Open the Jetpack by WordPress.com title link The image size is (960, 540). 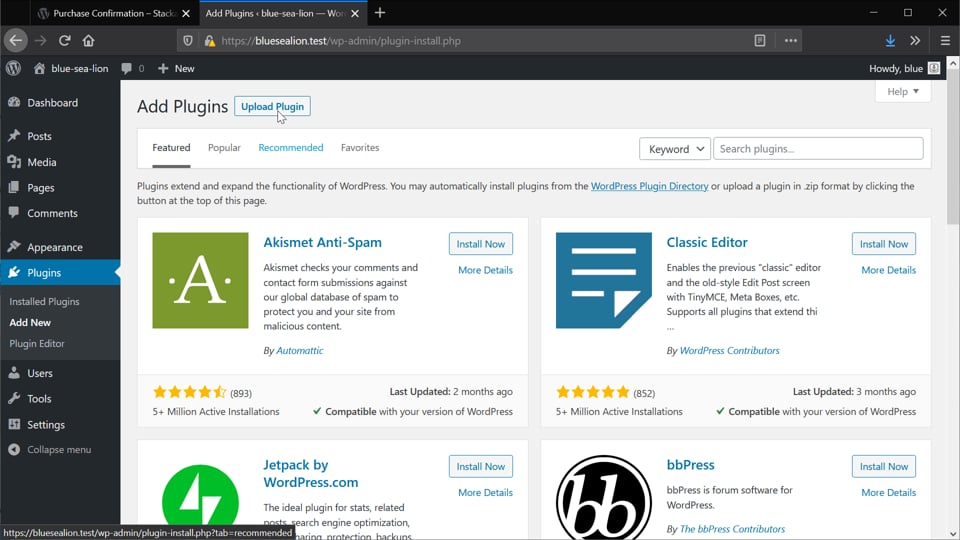coord(310,473)
